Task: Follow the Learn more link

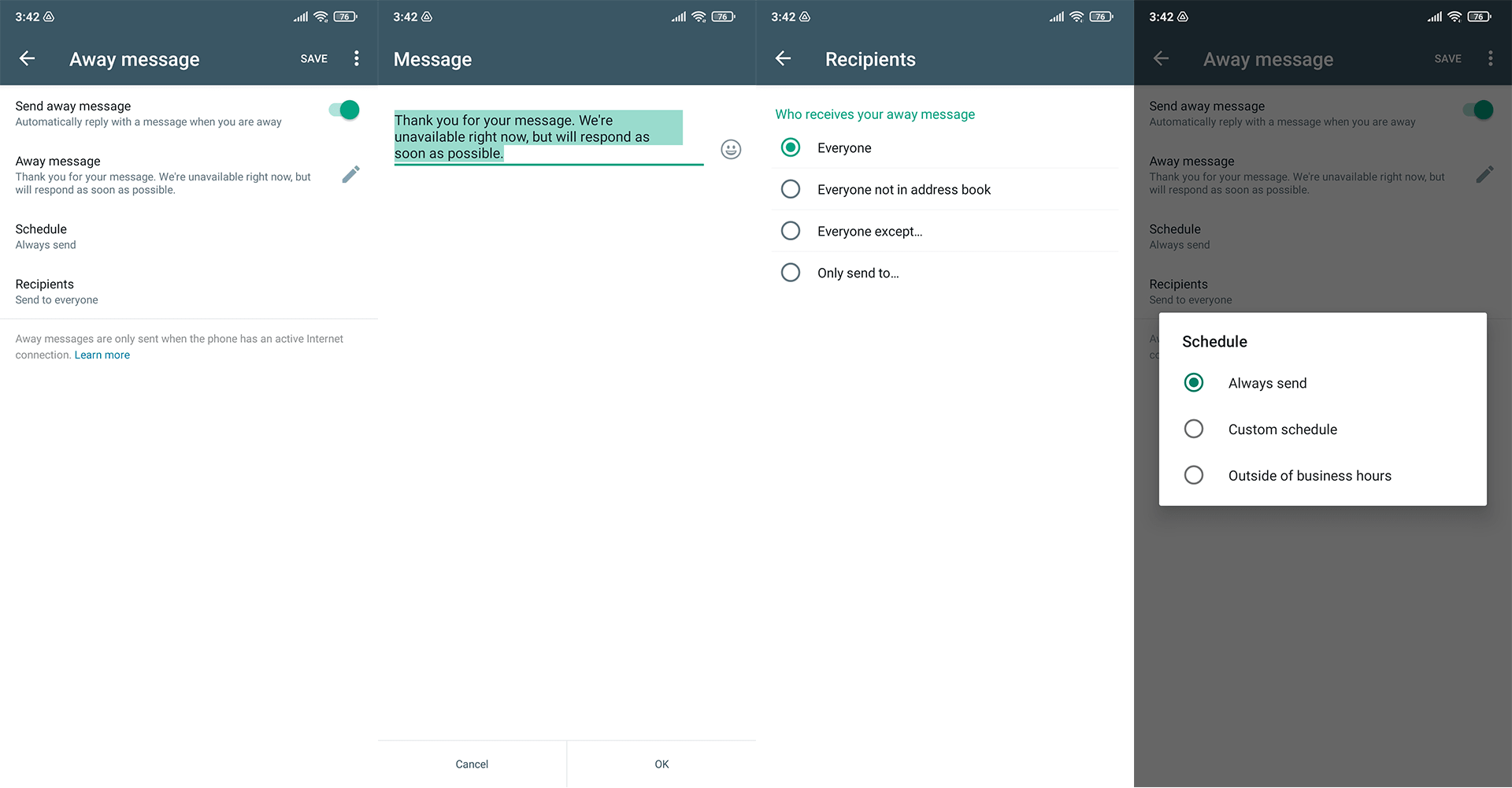Action: pos(102,355)
